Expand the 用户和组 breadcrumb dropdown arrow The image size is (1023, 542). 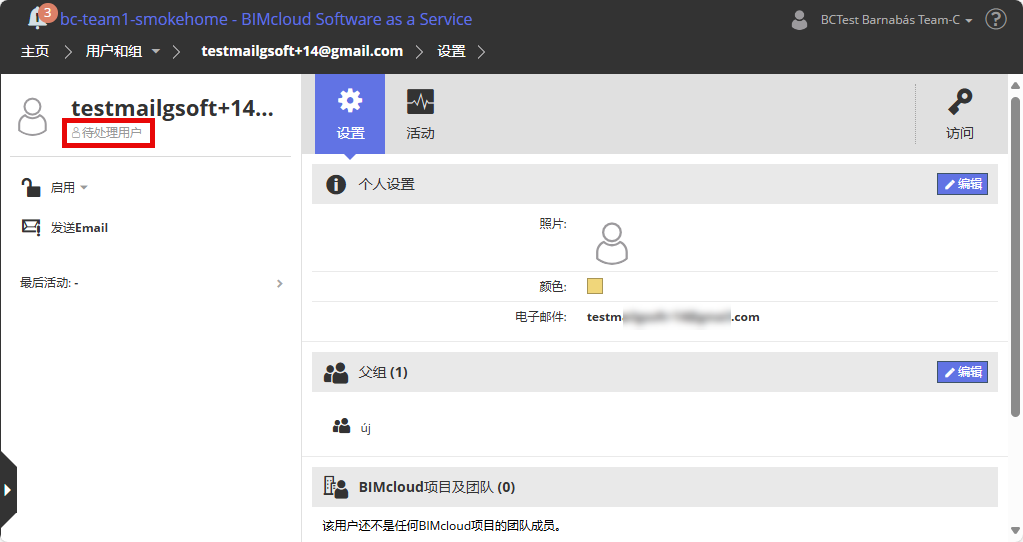pyautogui.click(x=156, y=52)
